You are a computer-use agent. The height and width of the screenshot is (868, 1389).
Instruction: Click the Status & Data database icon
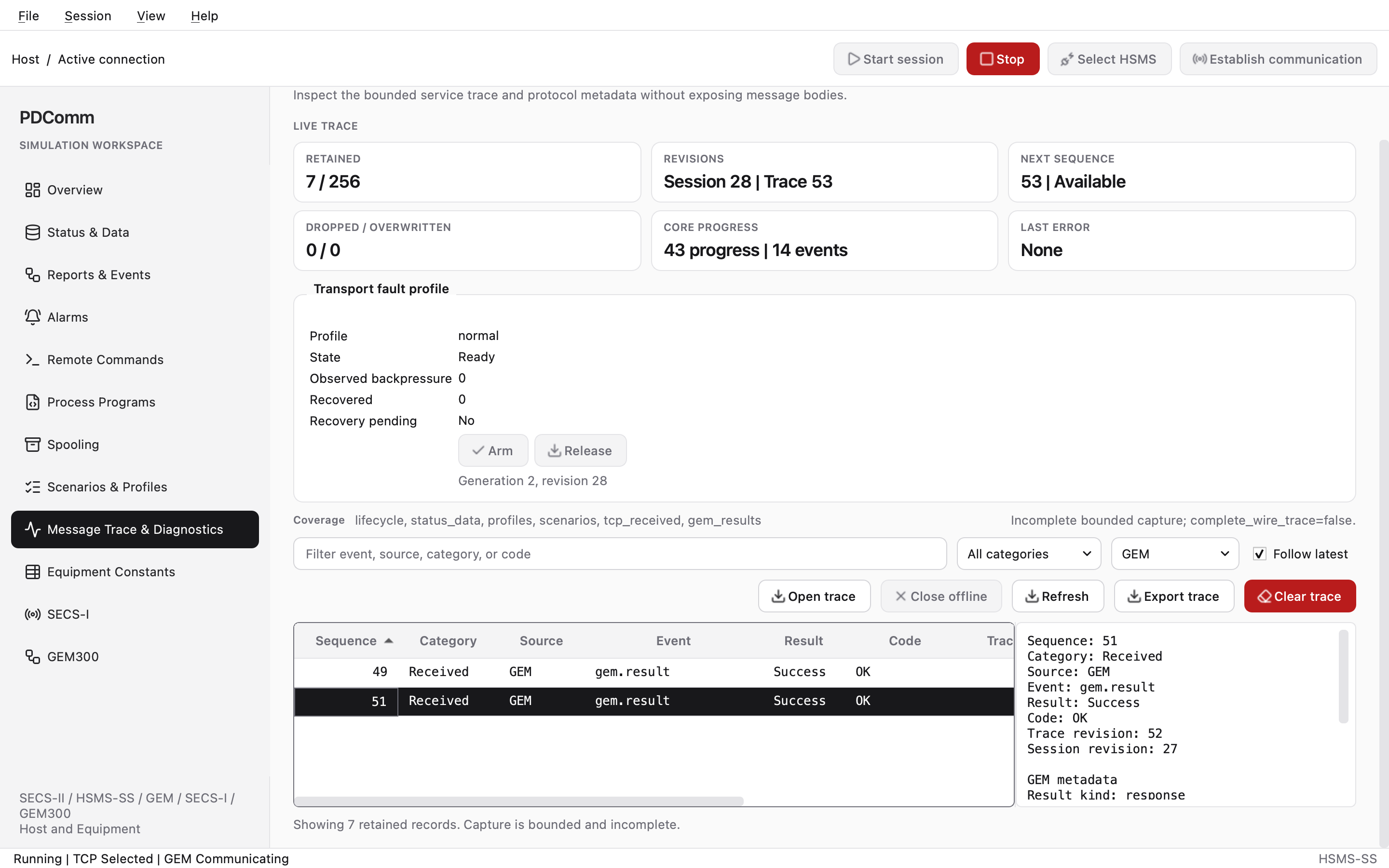(32, 232)
